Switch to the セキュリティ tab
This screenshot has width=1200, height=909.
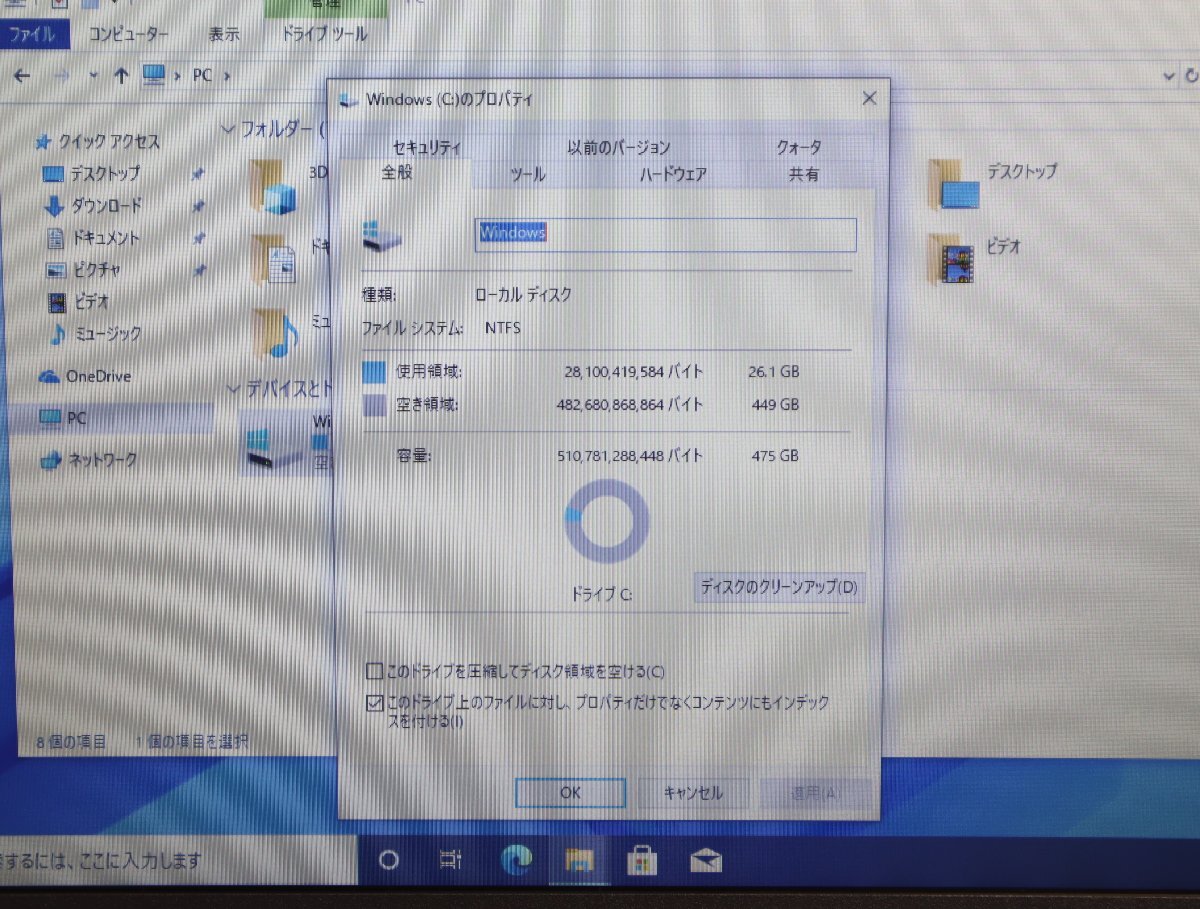tap(427, 147)
